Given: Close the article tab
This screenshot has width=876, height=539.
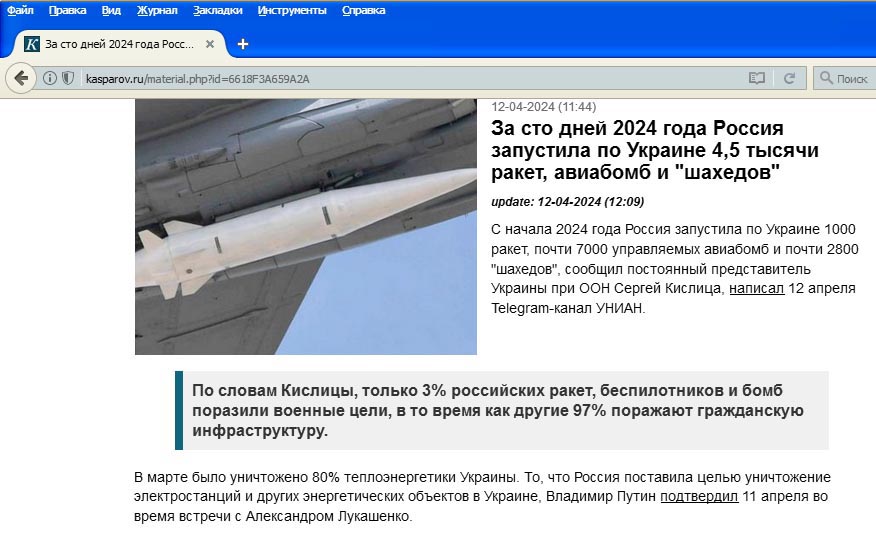Looking at the screenshot, I should pyautogui.click(x=210, y=44).
